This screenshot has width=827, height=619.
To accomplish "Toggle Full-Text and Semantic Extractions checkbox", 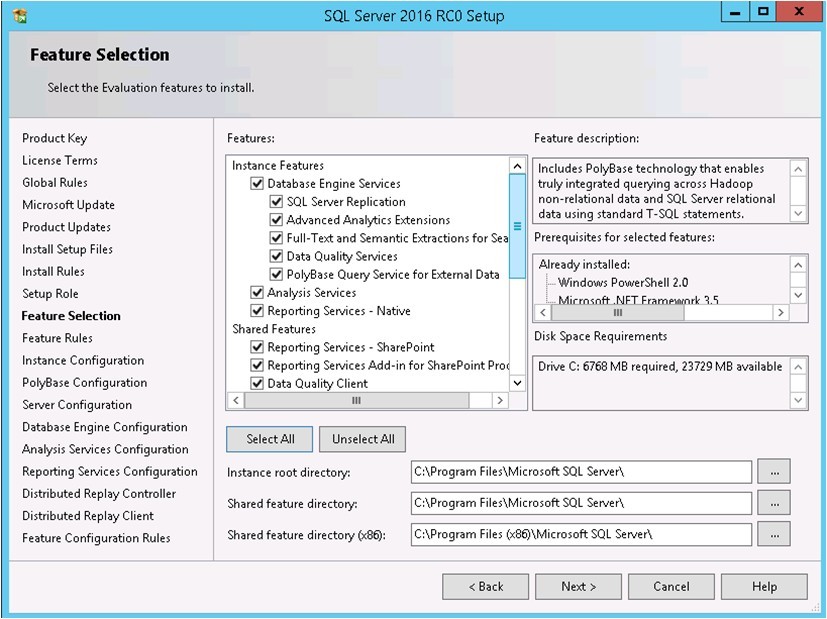I will 276,238.
